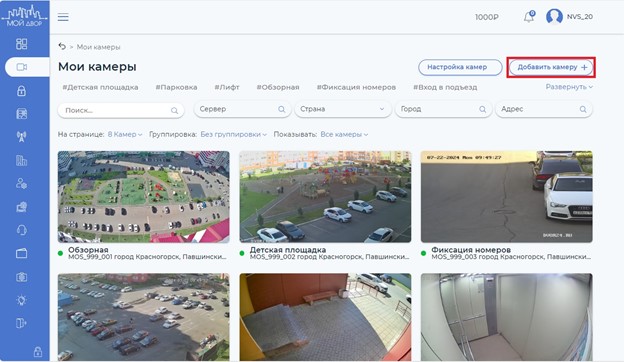Filter by #Обзорная tag
This screenshot has height=362, width=624.
coord(278,87)
